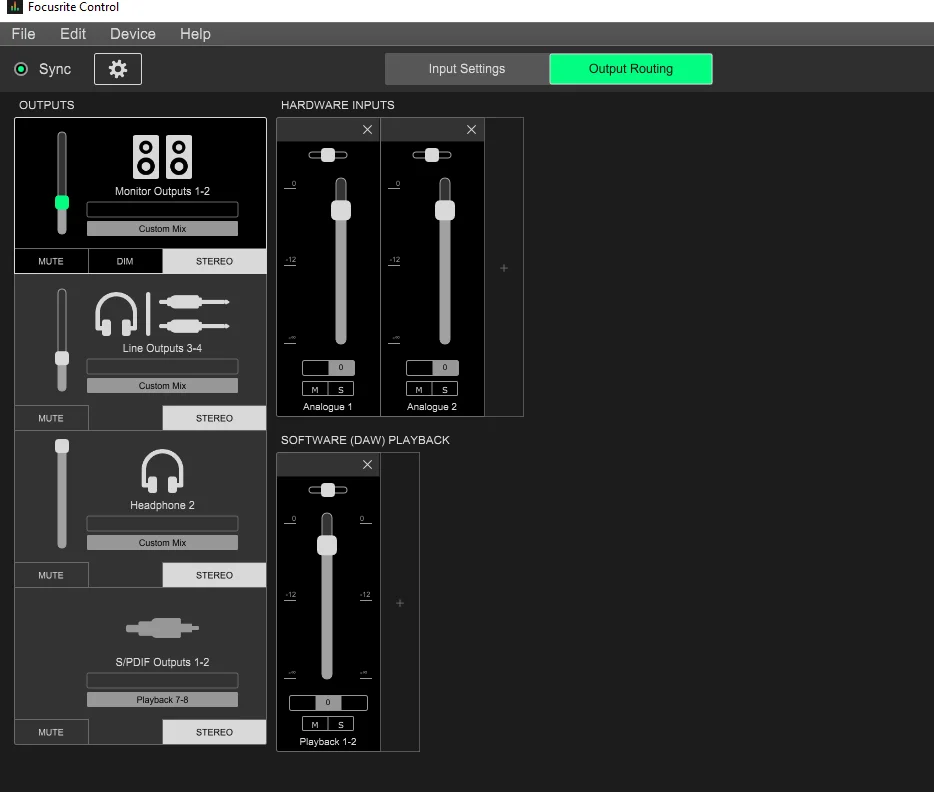Select the S/PDIF Outputs connector icon

(162, 628)
